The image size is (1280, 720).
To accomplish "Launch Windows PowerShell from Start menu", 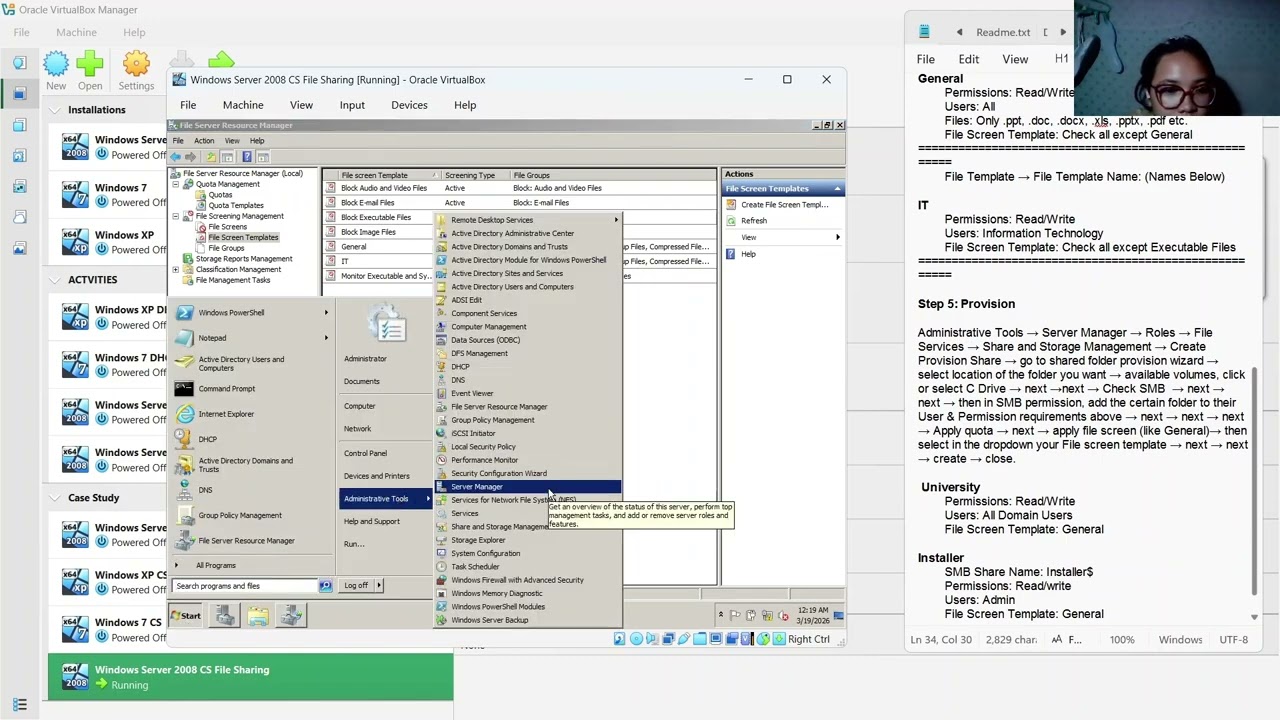I will click(x=254, y=313).
